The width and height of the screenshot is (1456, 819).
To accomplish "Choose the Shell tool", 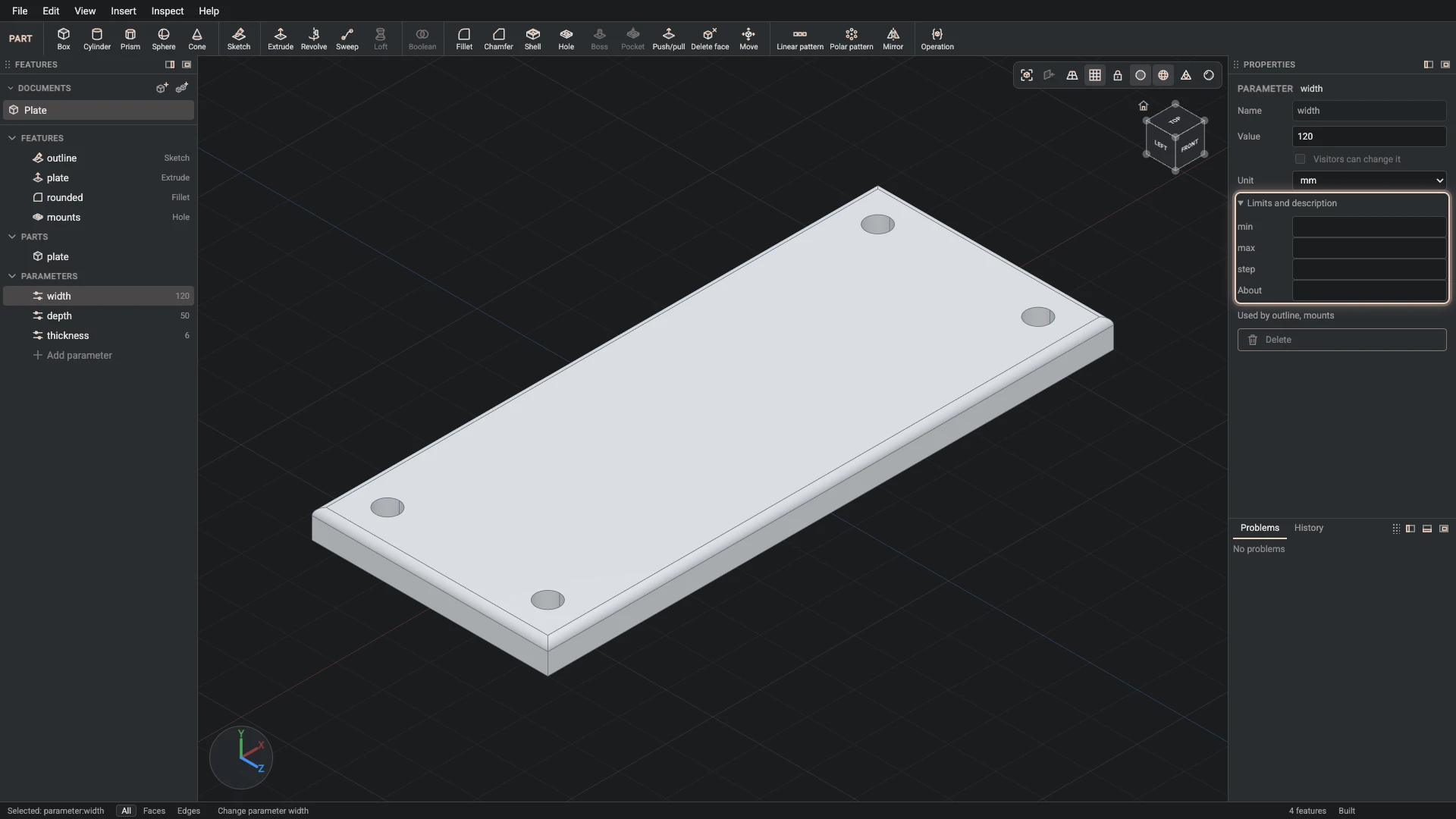I will [x=533, y=39].
